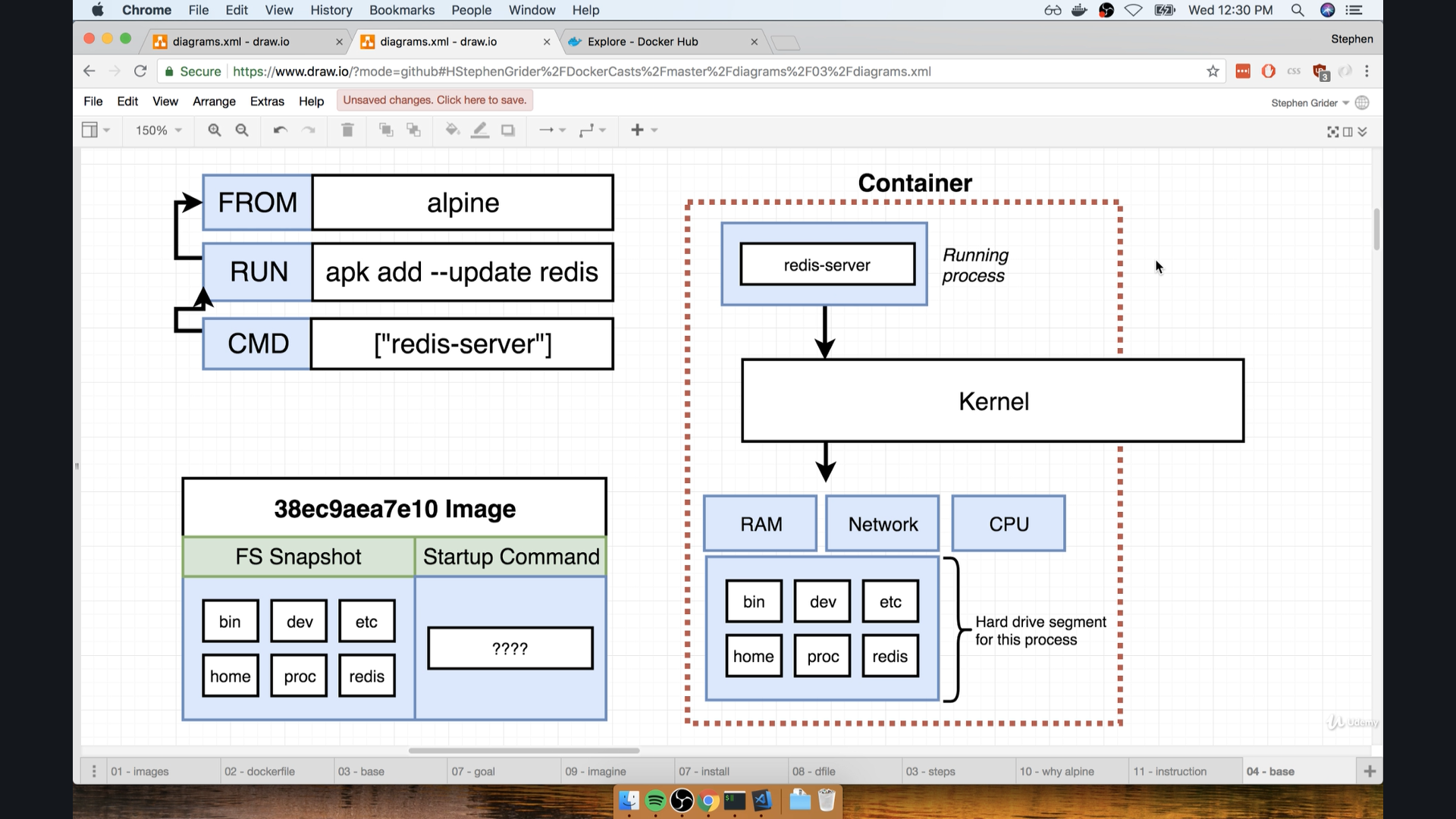Click the uBlock Origin extension icon
The image size is (1456, 819).
click(1269, 71)
